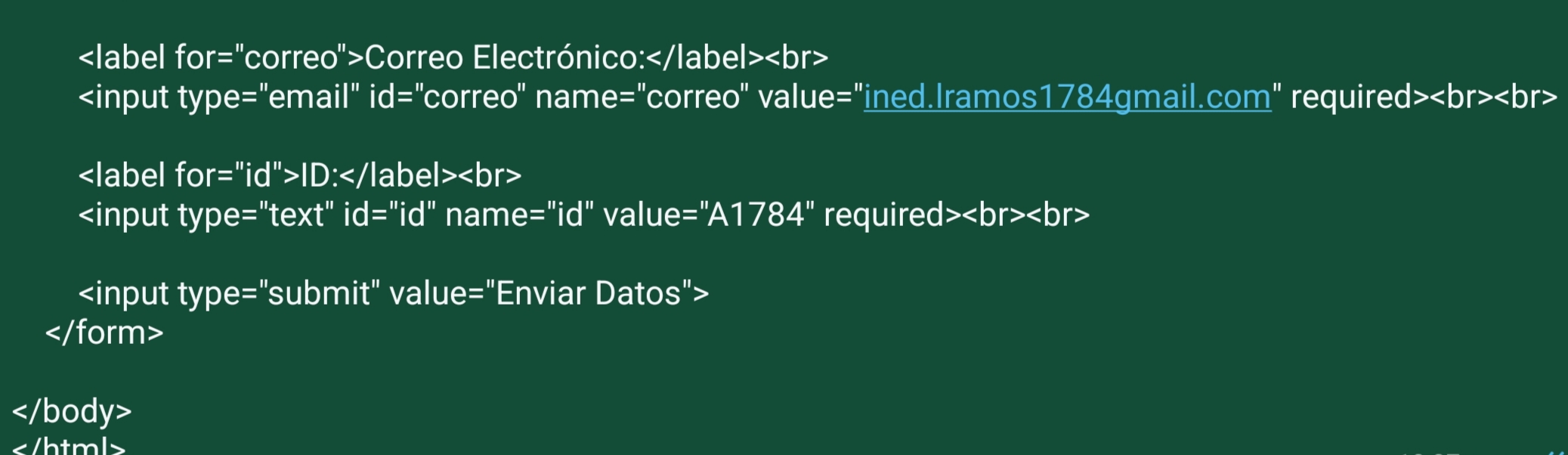Click the closing </body> tag
Screen dimensions: 1568x455
click(72, 412)
